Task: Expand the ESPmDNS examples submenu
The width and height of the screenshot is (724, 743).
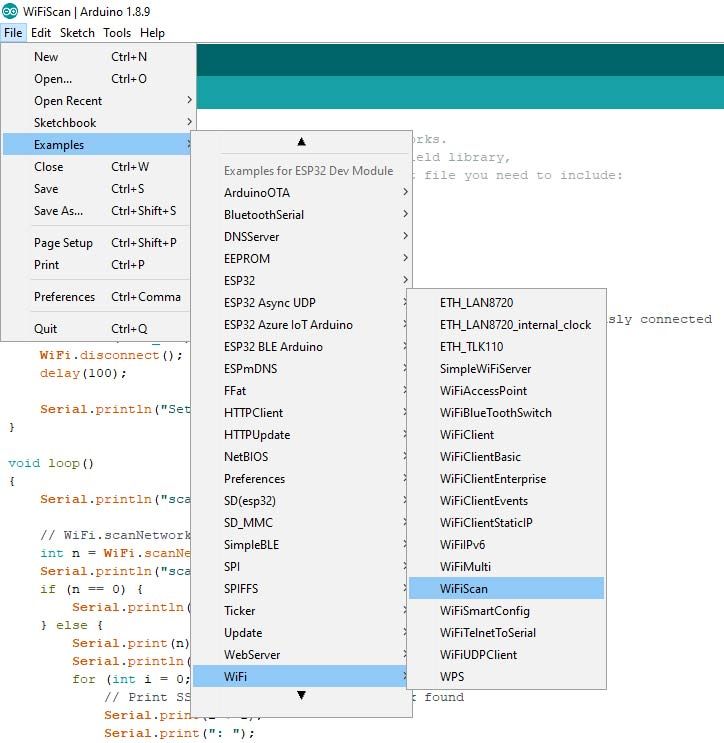Action: pyautogui.click(x=300, y=369)
